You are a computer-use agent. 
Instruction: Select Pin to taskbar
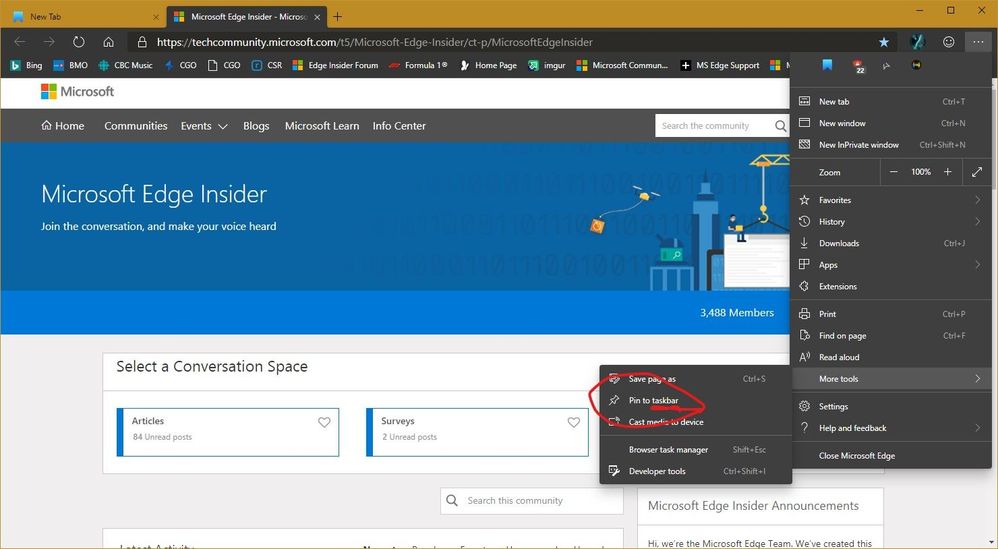click(696, 400)
